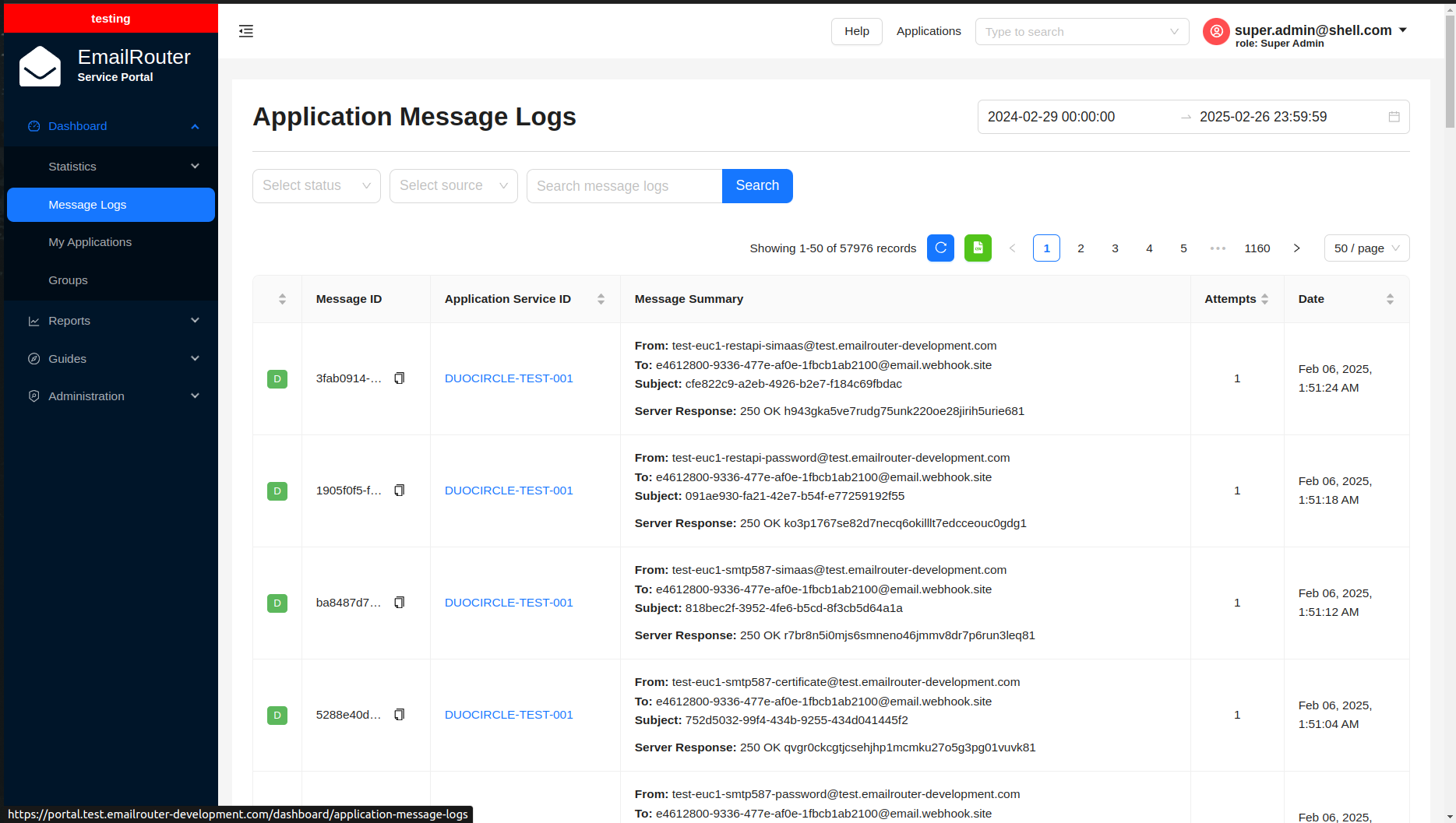Open the calendar icon in date range picker
Screen dimensions: 1456x823
click(1394, 117)
